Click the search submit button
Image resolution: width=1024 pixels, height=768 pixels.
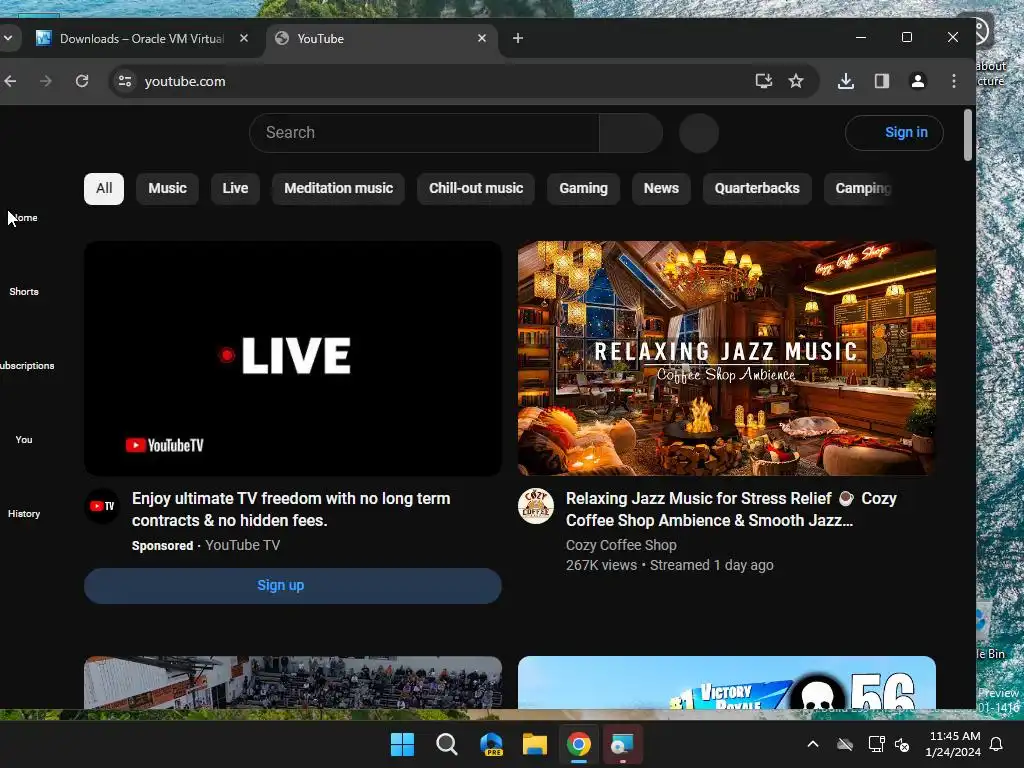[x=631, y=133]
